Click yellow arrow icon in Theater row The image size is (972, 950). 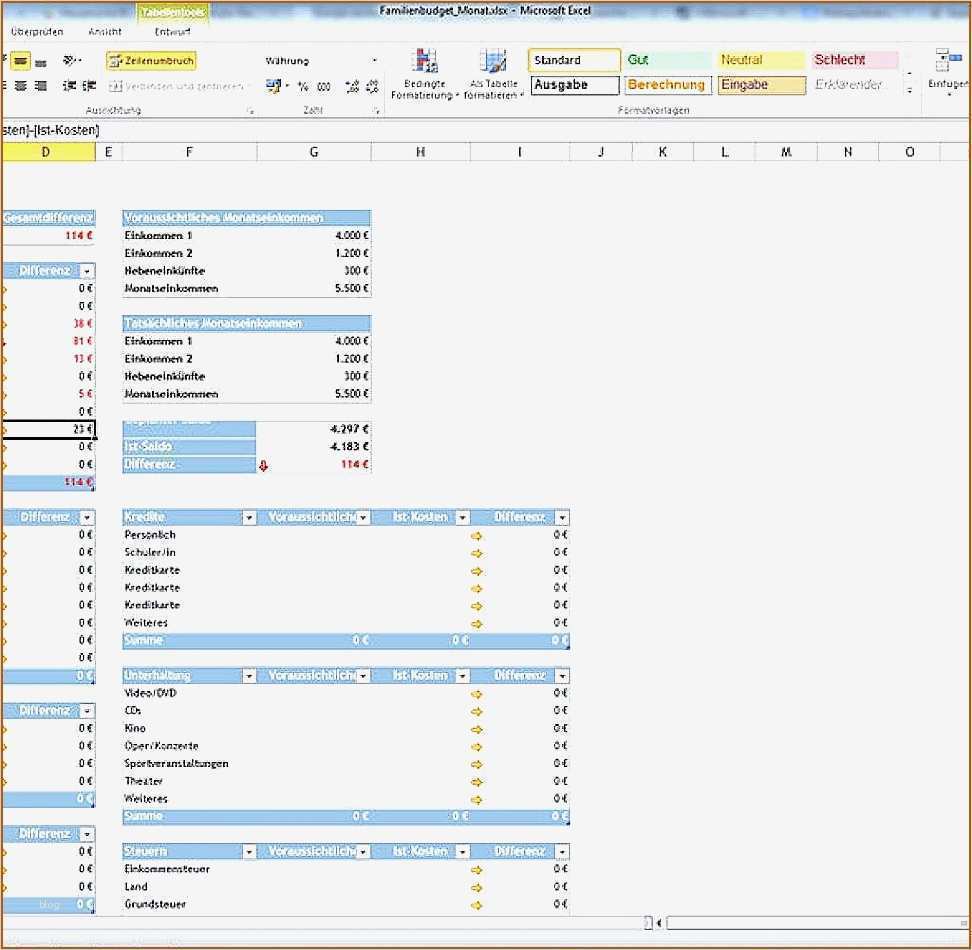tap(476, 782)
